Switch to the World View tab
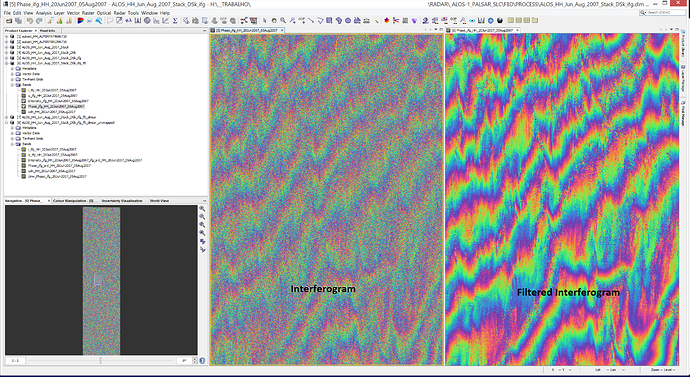Image resolution: width=690 pixels, height=377 pixels. [159, 201]
